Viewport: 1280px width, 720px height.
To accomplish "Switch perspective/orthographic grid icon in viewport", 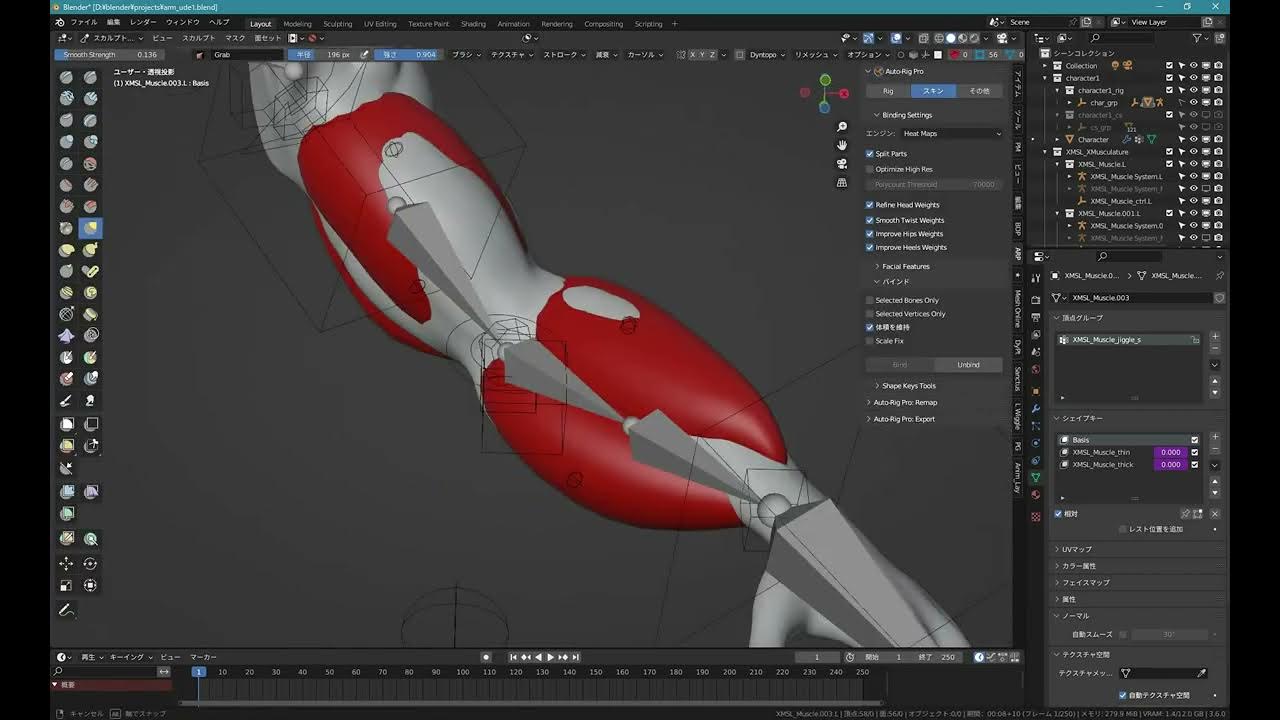I will click(x=842, y=182).
